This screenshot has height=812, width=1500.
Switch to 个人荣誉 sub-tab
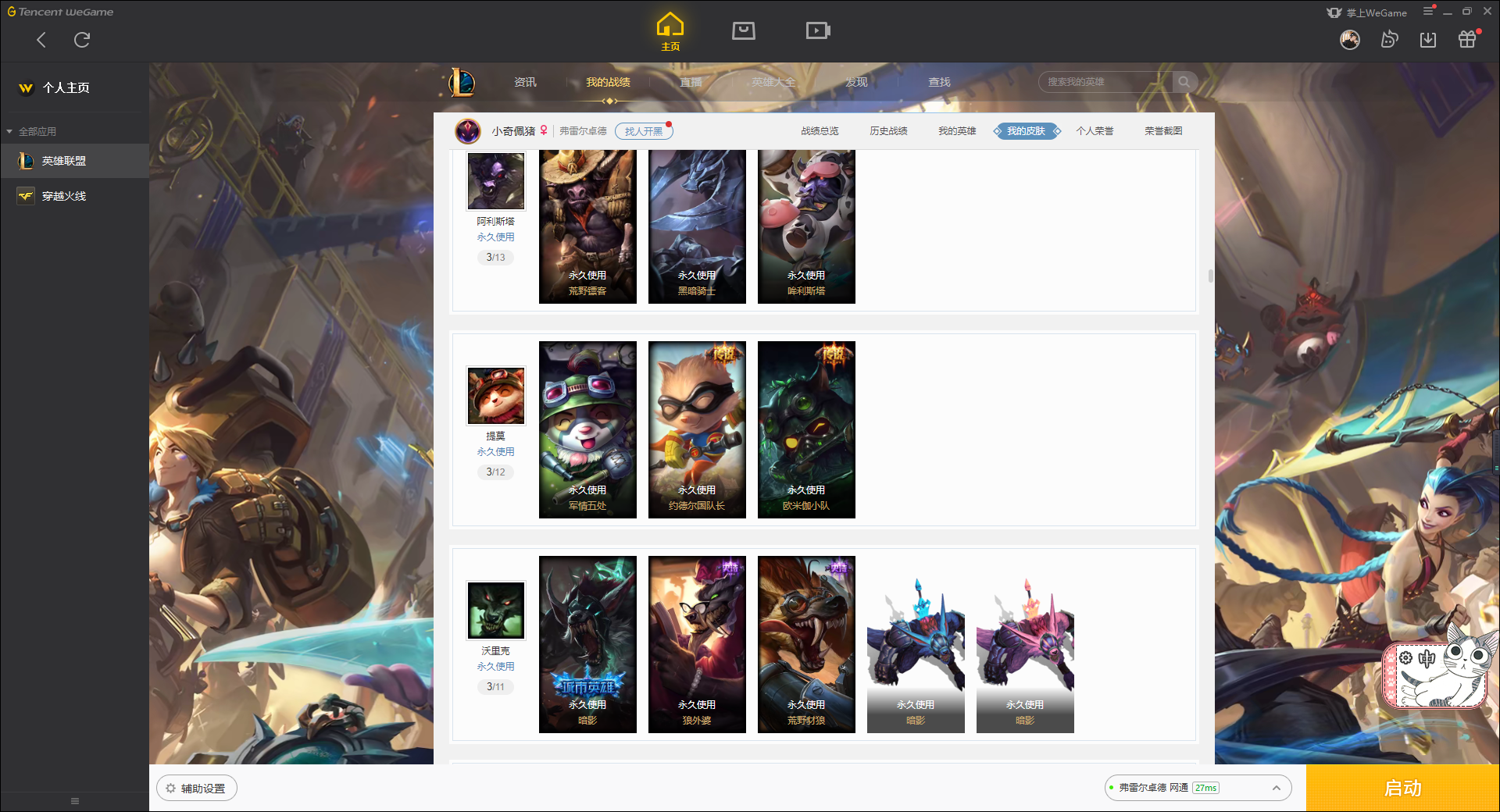click(1095, 131)
